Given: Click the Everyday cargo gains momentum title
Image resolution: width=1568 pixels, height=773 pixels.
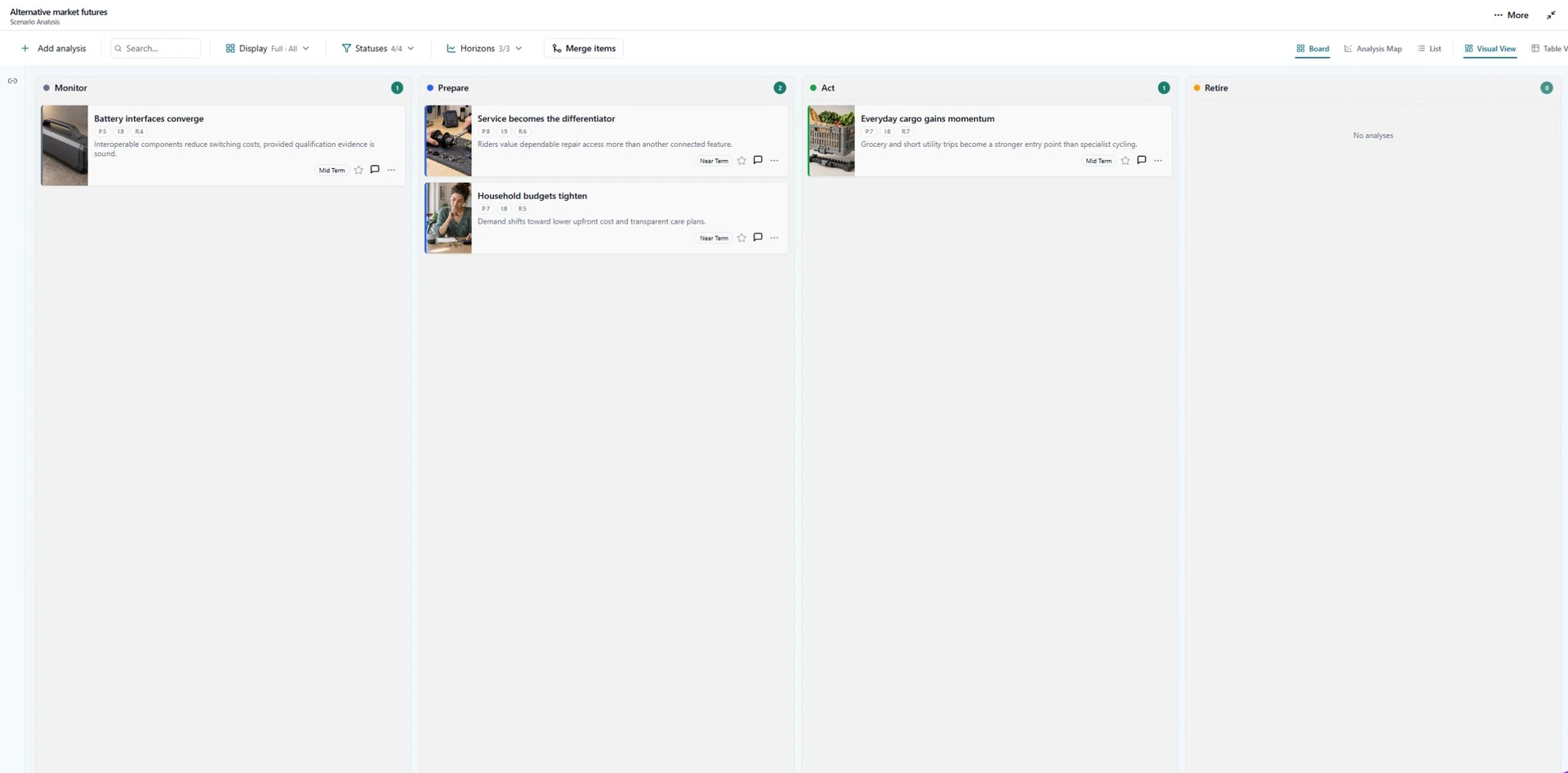Looking at the screenshot, I should tap(928, 118).
